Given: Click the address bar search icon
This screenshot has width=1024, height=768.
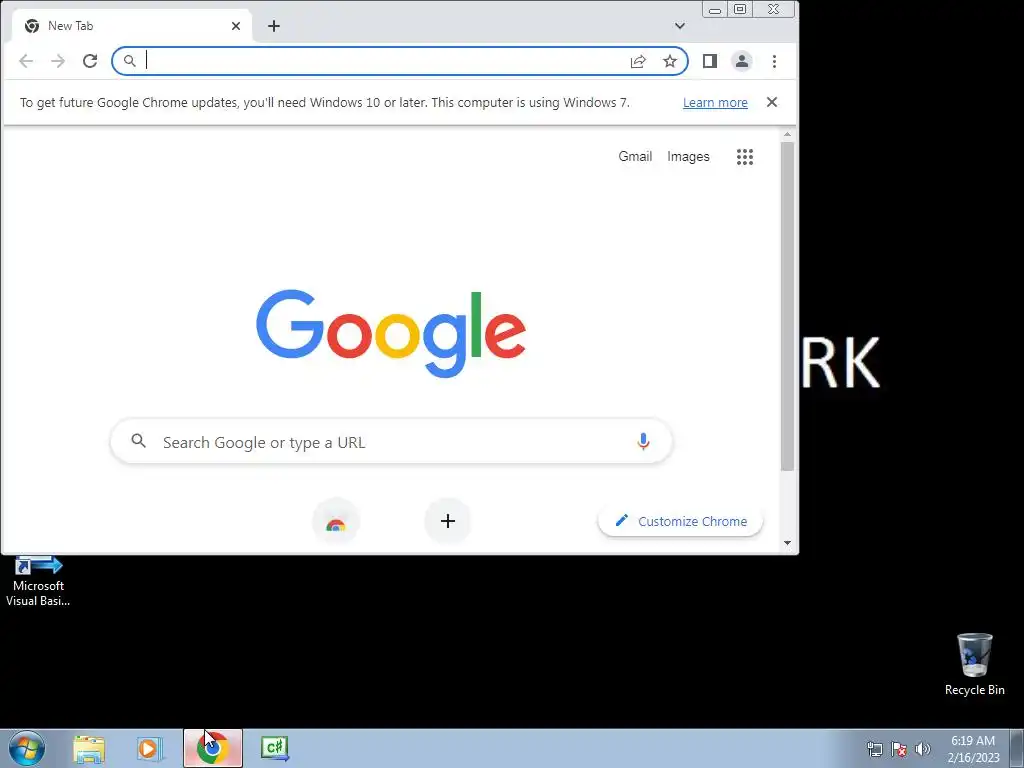Looking at the screenshot, I should 130,61.
